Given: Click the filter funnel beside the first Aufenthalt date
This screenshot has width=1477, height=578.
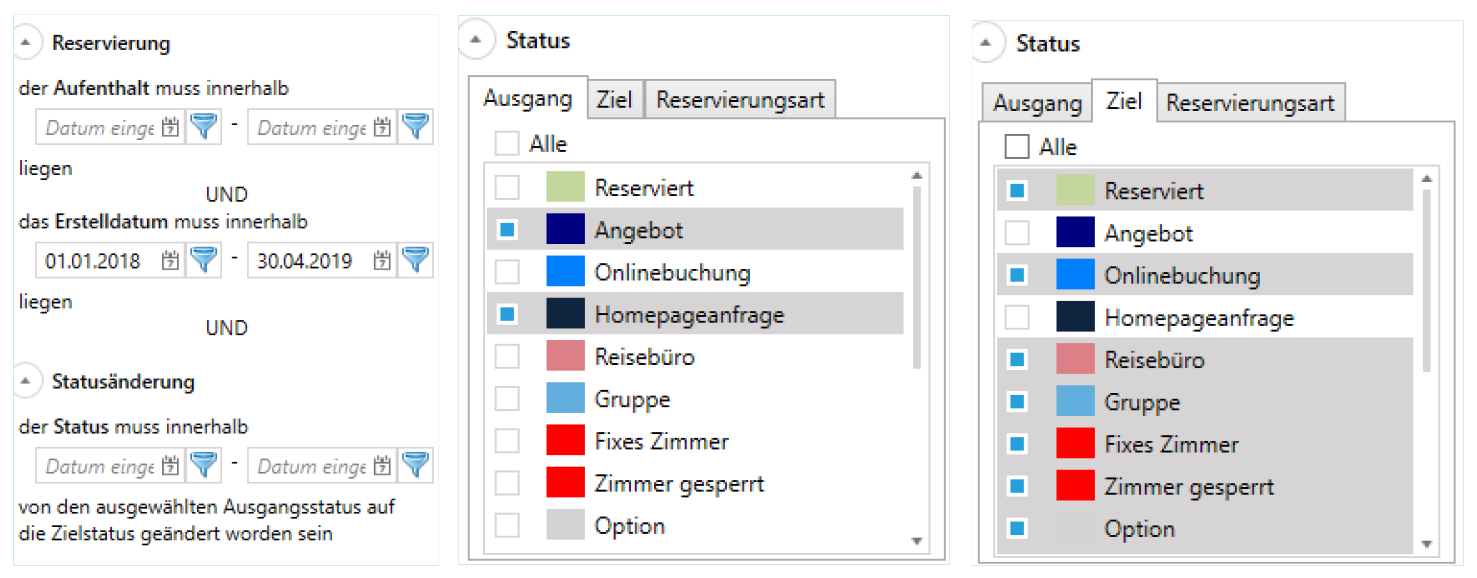Looking at the screenshot, I should (203, 127).
